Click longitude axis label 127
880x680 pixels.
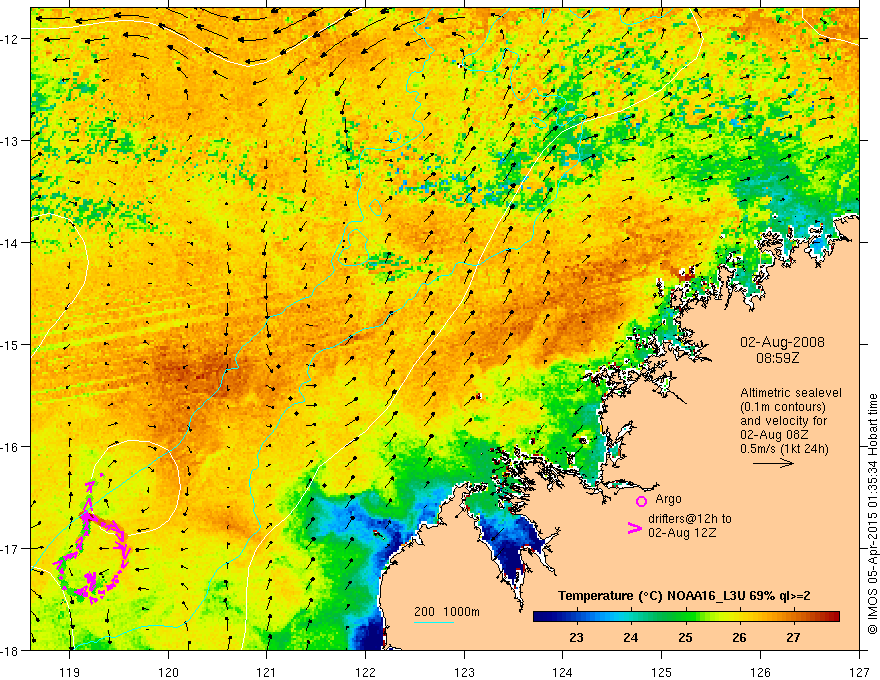click(859, 672)
